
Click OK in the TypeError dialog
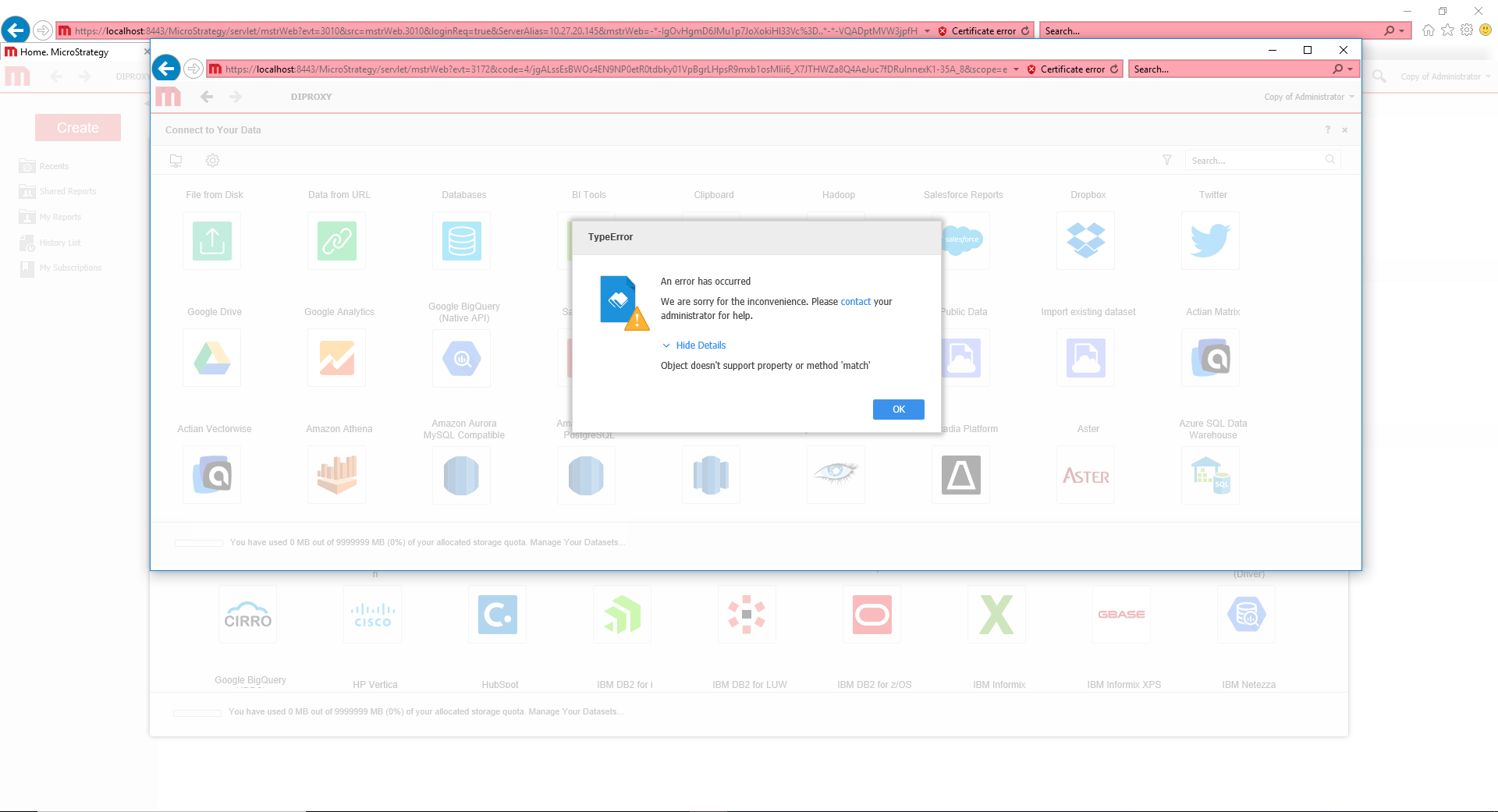click(x=898, y=410)
